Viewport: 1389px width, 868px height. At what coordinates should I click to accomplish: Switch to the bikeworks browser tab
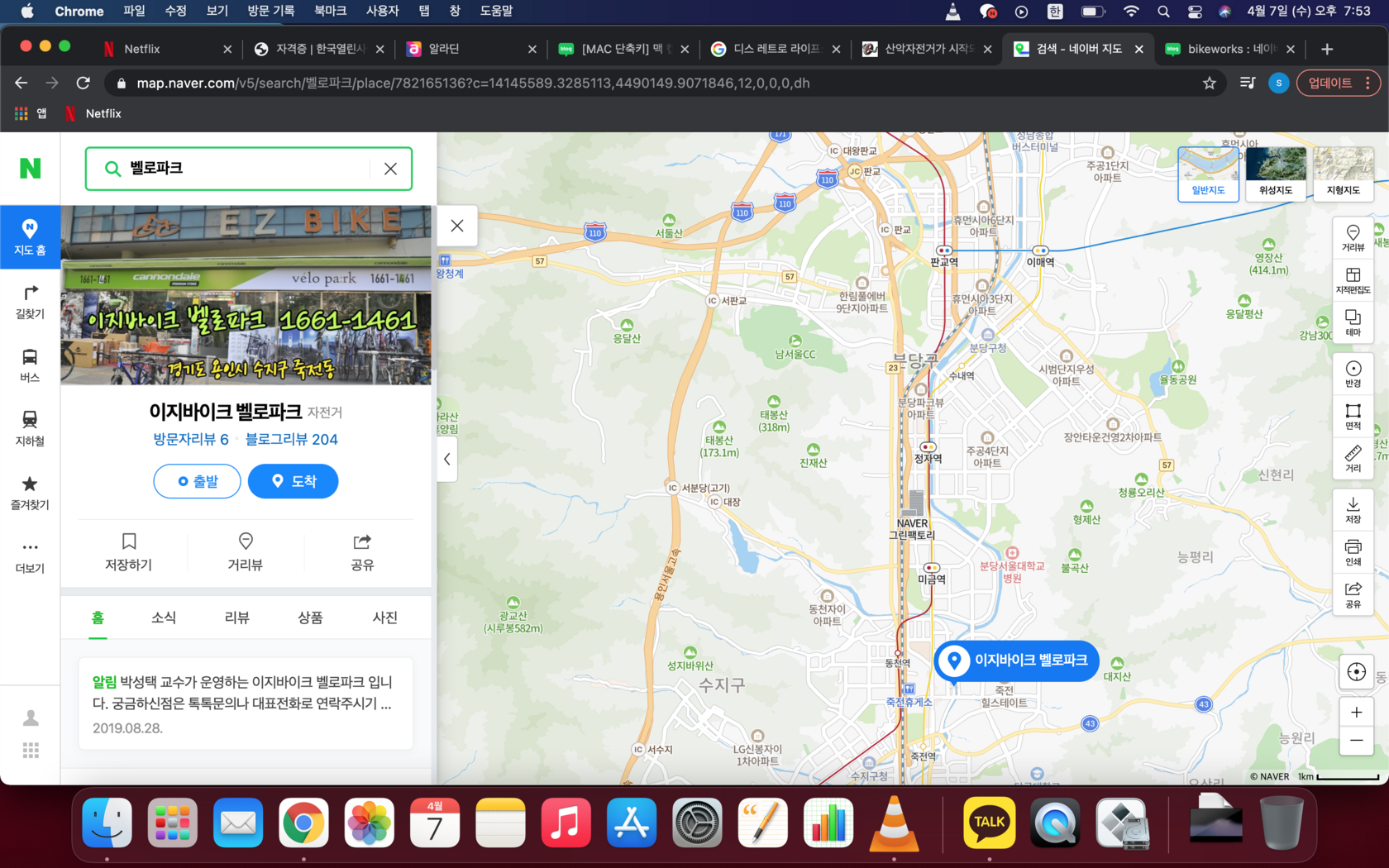pyautogui.click(x=1229, y=49)
